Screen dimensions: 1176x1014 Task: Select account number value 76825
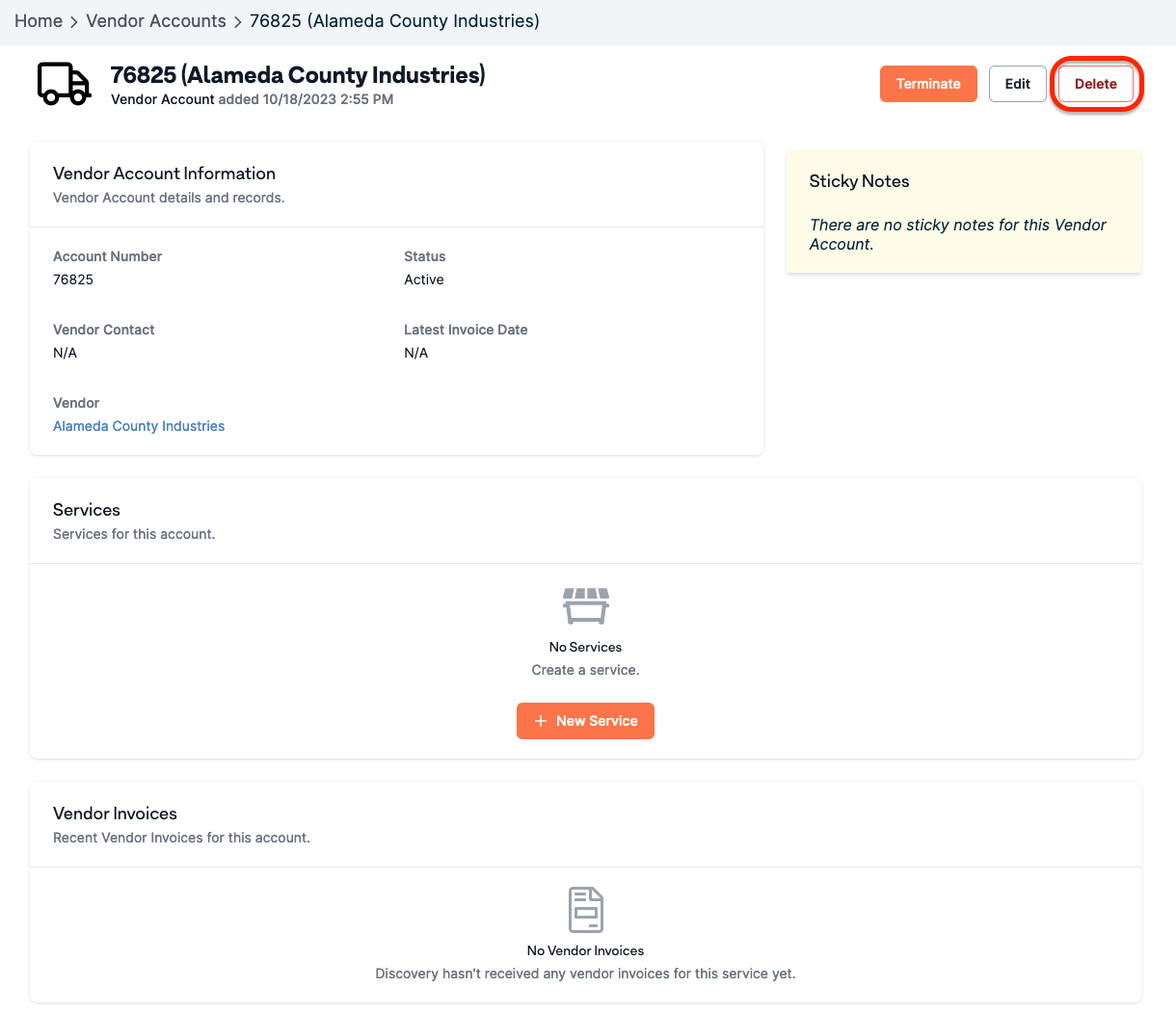tap(73, 280)
